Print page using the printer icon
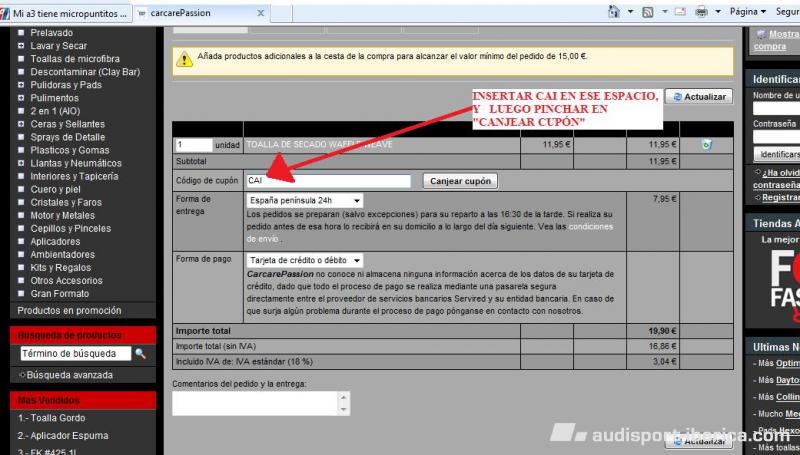The height and width of the screenshot is (455, 800). tap(702, 12)
